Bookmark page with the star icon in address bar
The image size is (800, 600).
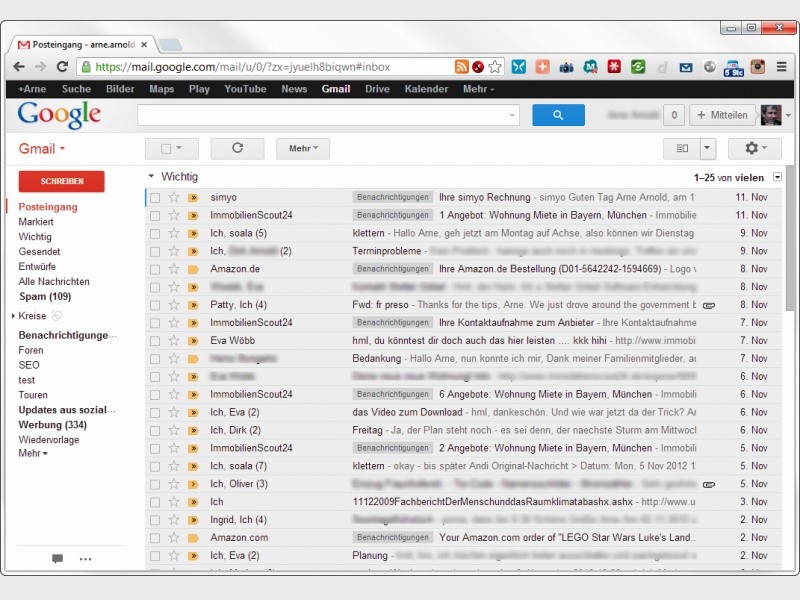coord(494,67)
